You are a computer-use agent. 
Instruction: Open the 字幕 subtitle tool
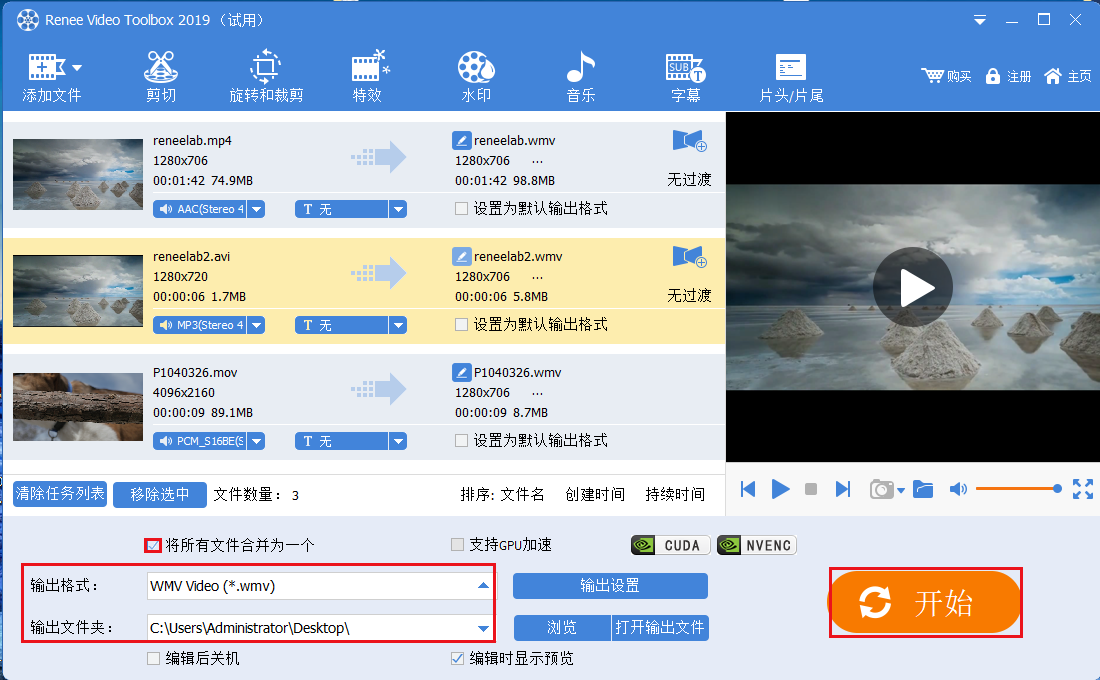[x=685, y=77]
